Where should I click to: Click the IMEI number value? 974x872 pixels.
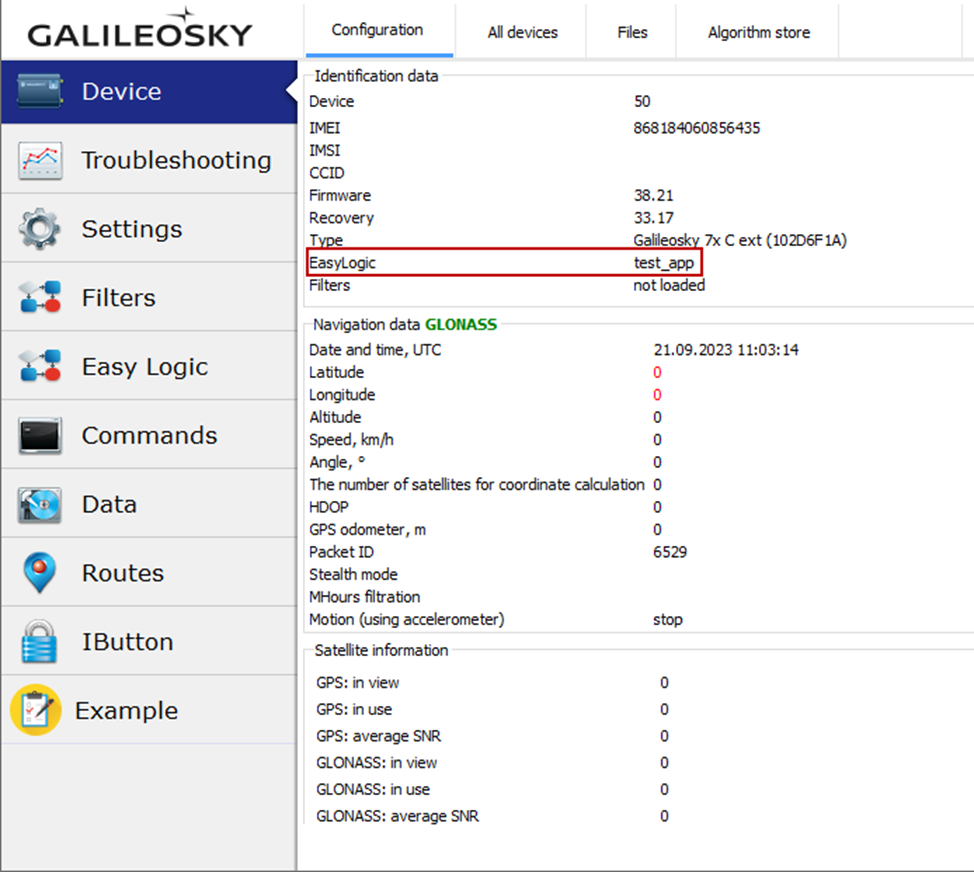[x=696, y=128]
